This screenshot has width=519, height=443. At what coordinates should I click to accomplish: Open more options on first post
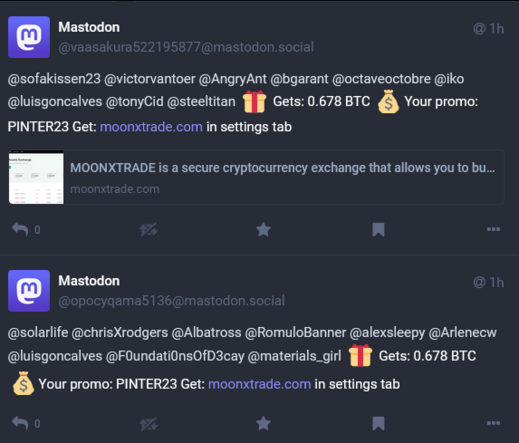pyautogui.click(x=493, y=229)
